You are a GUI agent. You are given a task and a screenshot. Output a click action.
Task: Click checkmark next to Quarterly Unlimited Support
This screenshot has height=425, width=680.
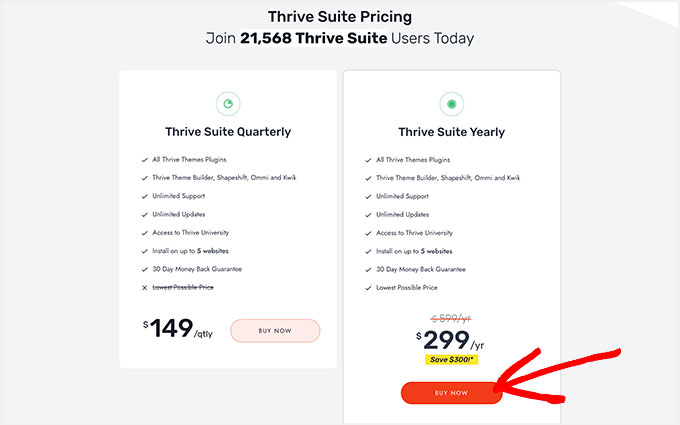146,196
